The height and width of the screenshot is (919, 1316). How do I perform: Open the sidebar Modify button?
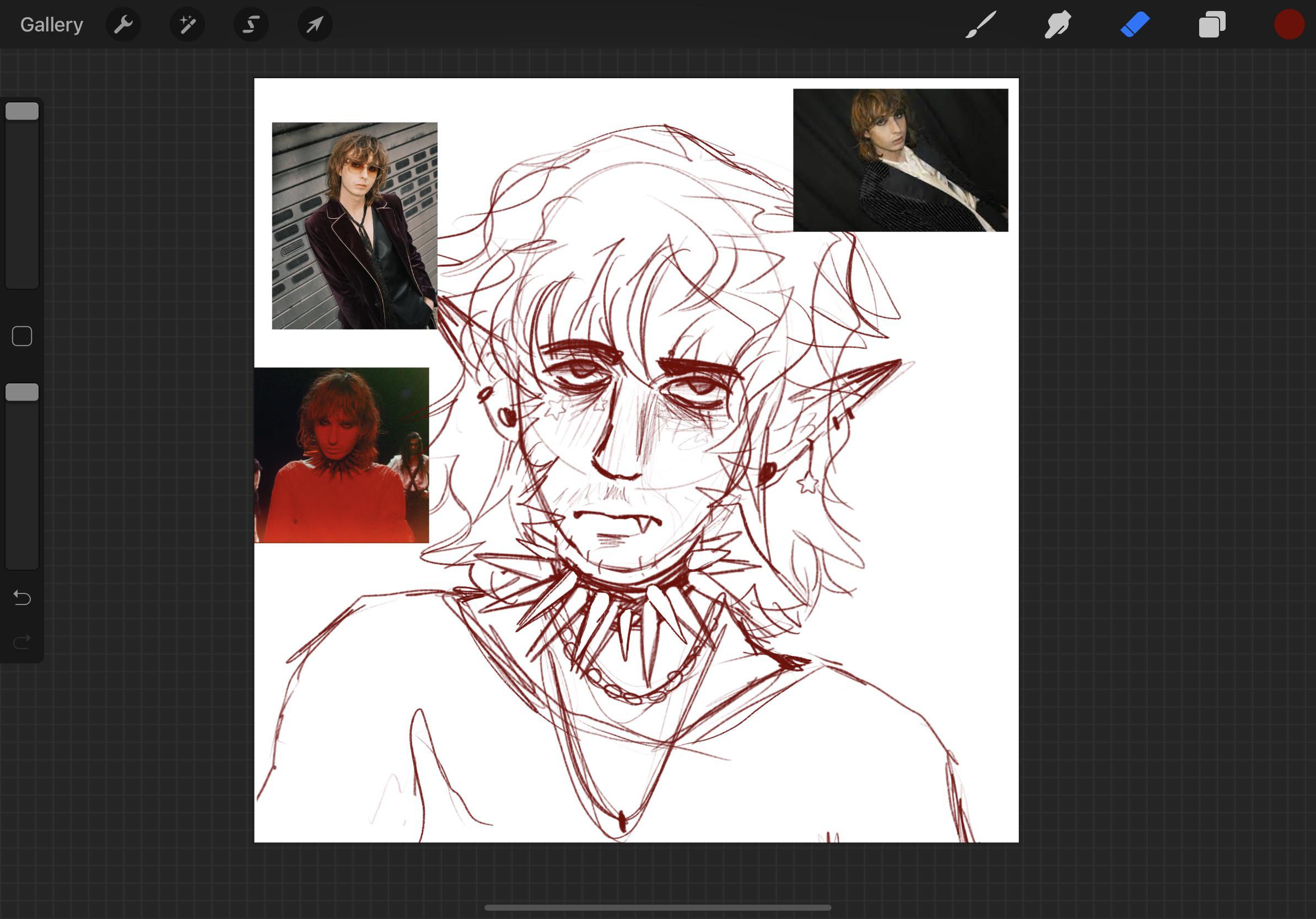(x=22, y=336)
